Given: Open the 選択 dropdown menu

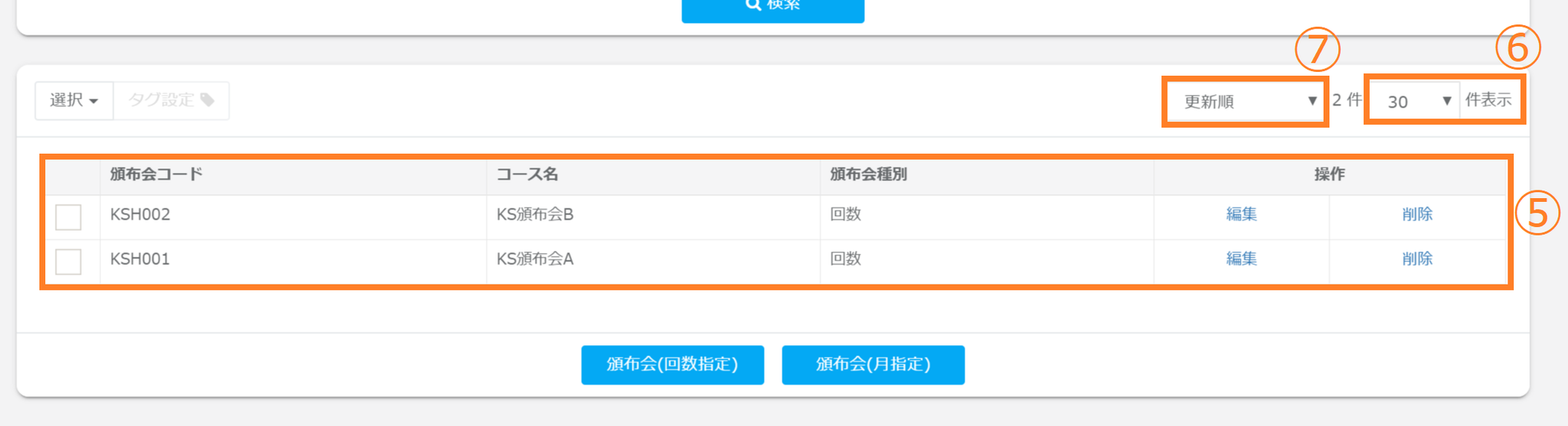Looking at the screenshot, I should point(74,100).
